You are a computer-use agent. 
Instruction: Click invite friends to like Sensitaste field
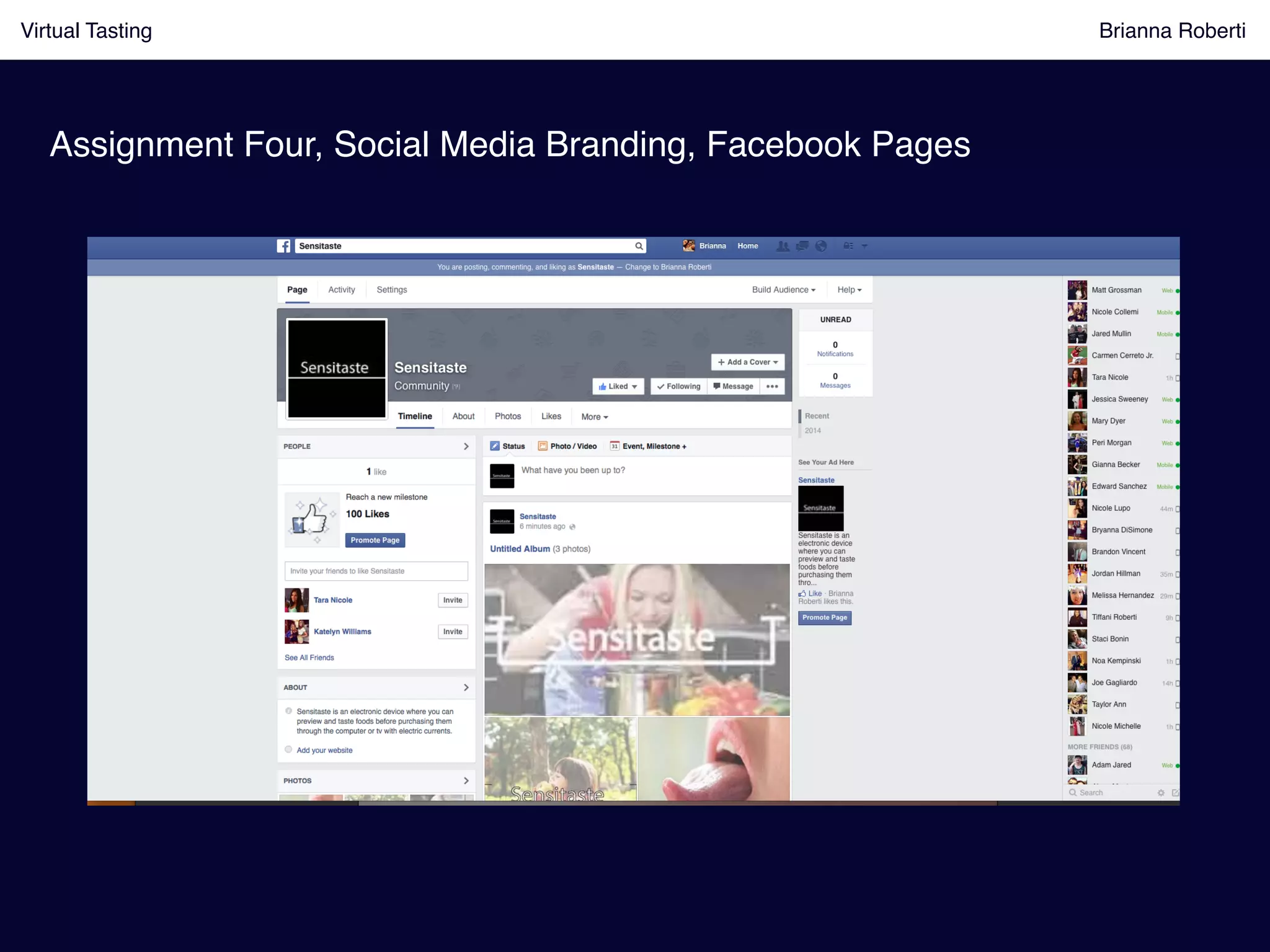point(376,571)
